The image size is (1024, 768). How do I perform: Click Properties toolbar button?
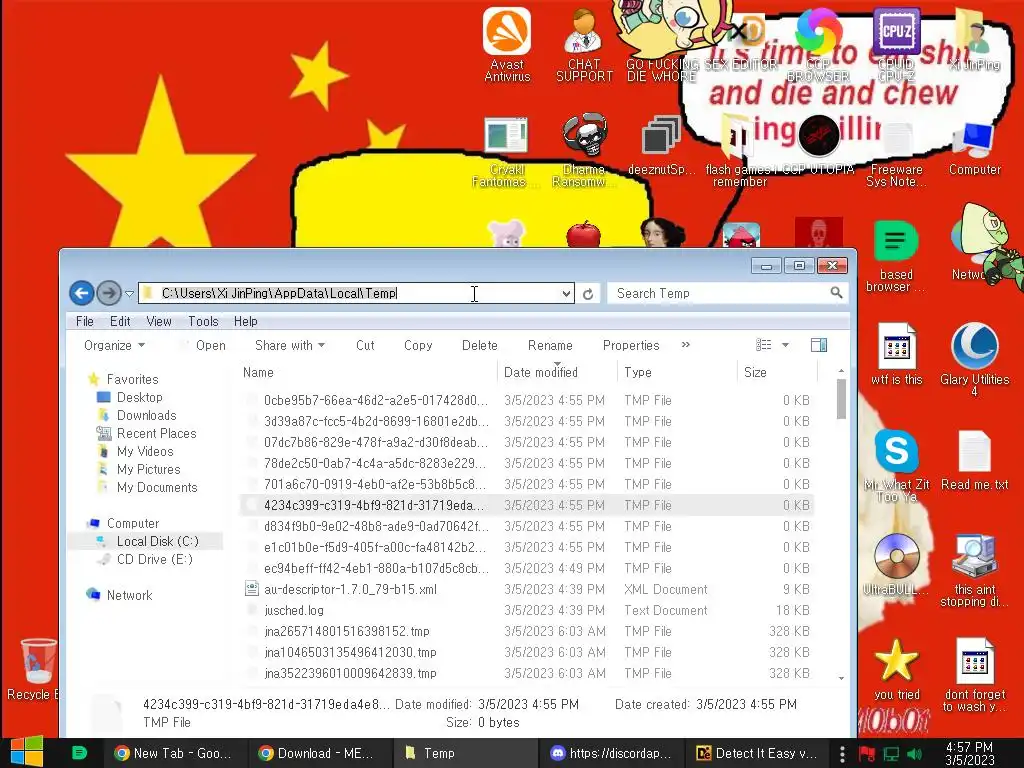(631, 345)
